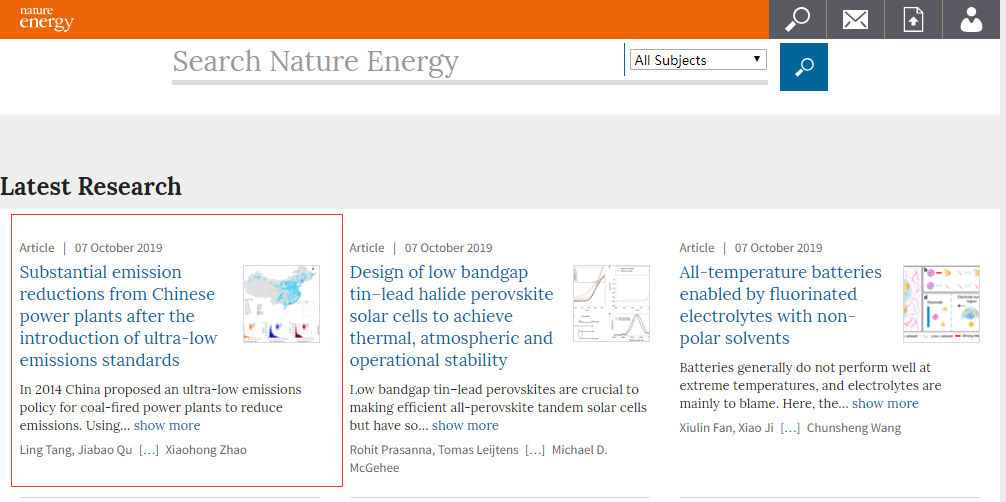Viewport: 1006px width, 502px height.
Task: Open the tin-lead perovskite solar cells article
Action: pos(451,316)
